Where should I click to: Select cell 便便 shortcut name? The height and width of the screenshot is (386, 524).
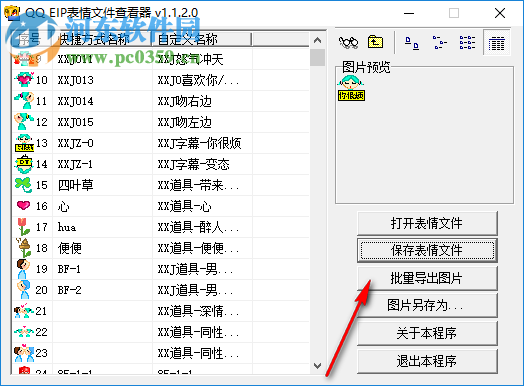click(70, 248)
